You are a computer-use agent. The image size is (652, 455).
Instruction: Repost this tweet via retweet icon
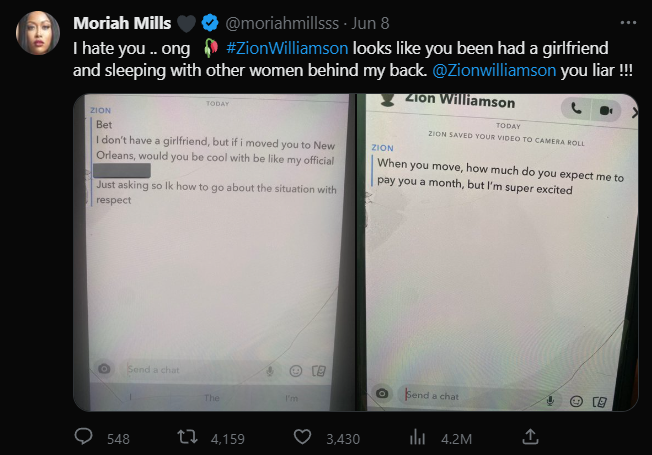pos(185,437)
